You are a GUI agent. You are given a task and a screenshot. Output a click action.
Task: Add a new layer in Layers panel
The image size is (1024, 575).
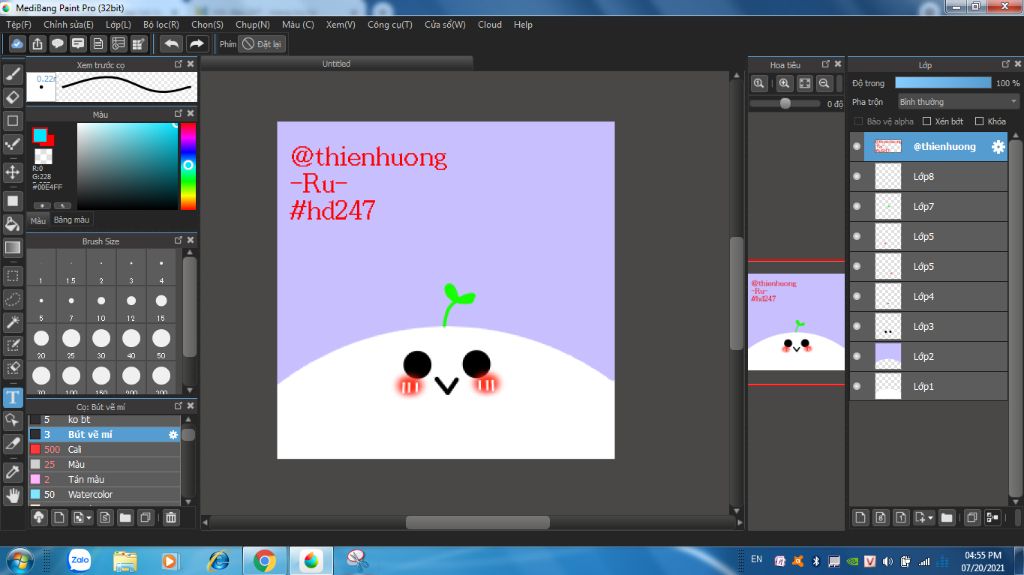click(860, 518)
